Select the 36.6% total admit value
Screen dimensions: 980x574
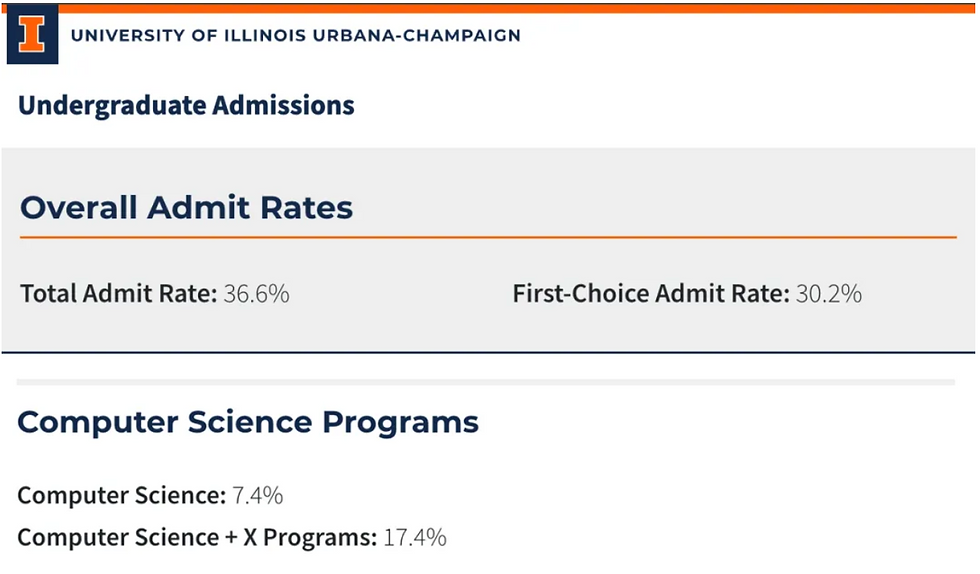point(256,293)
